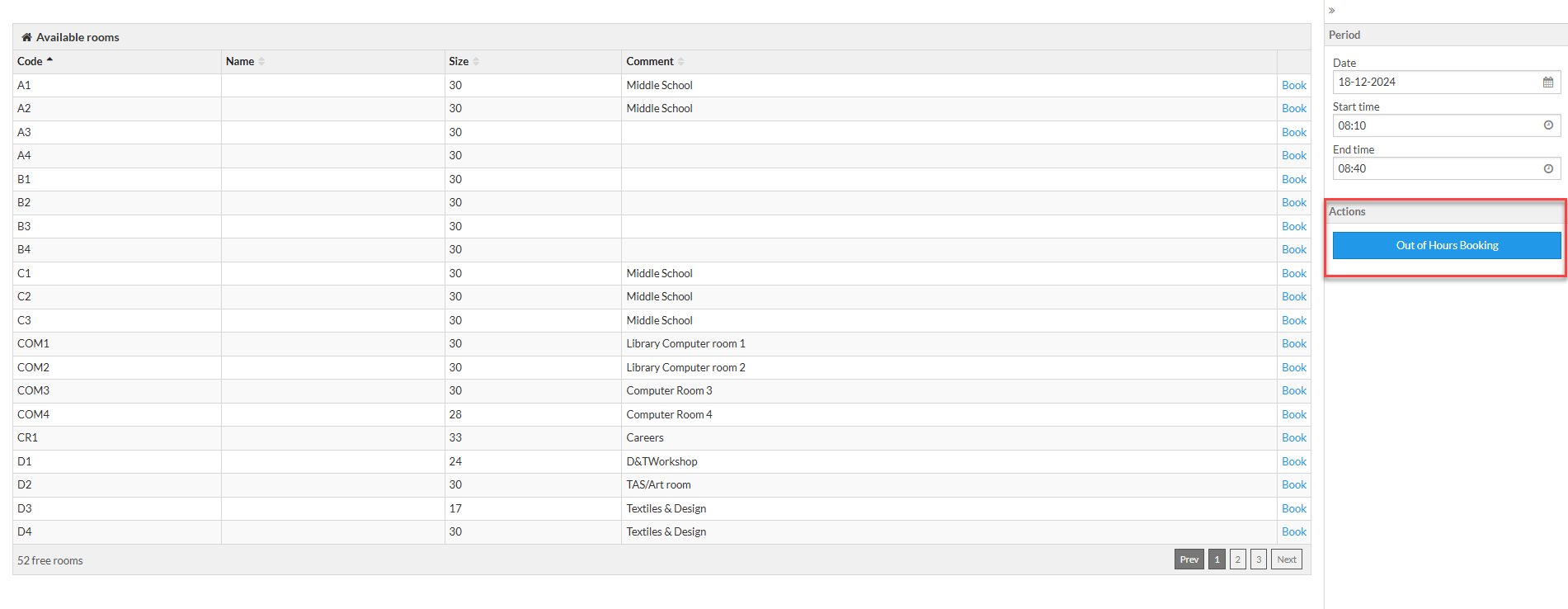Screen dimensions: 1568x609
Task: Click the home icon beside Available rooms
Action: (26, 37)
